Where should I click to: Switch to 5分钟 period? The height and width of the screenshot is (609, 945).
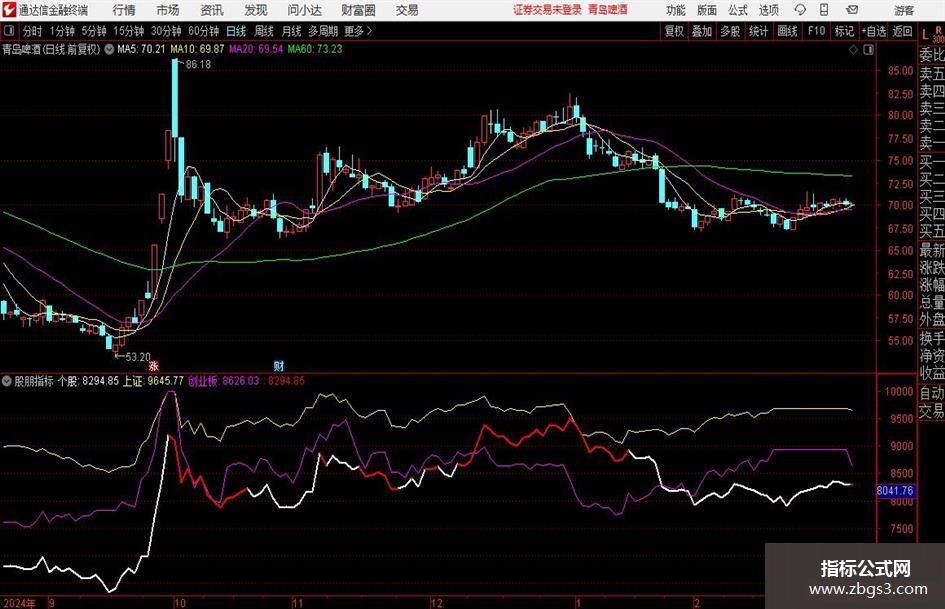click(x=94, y=31)
